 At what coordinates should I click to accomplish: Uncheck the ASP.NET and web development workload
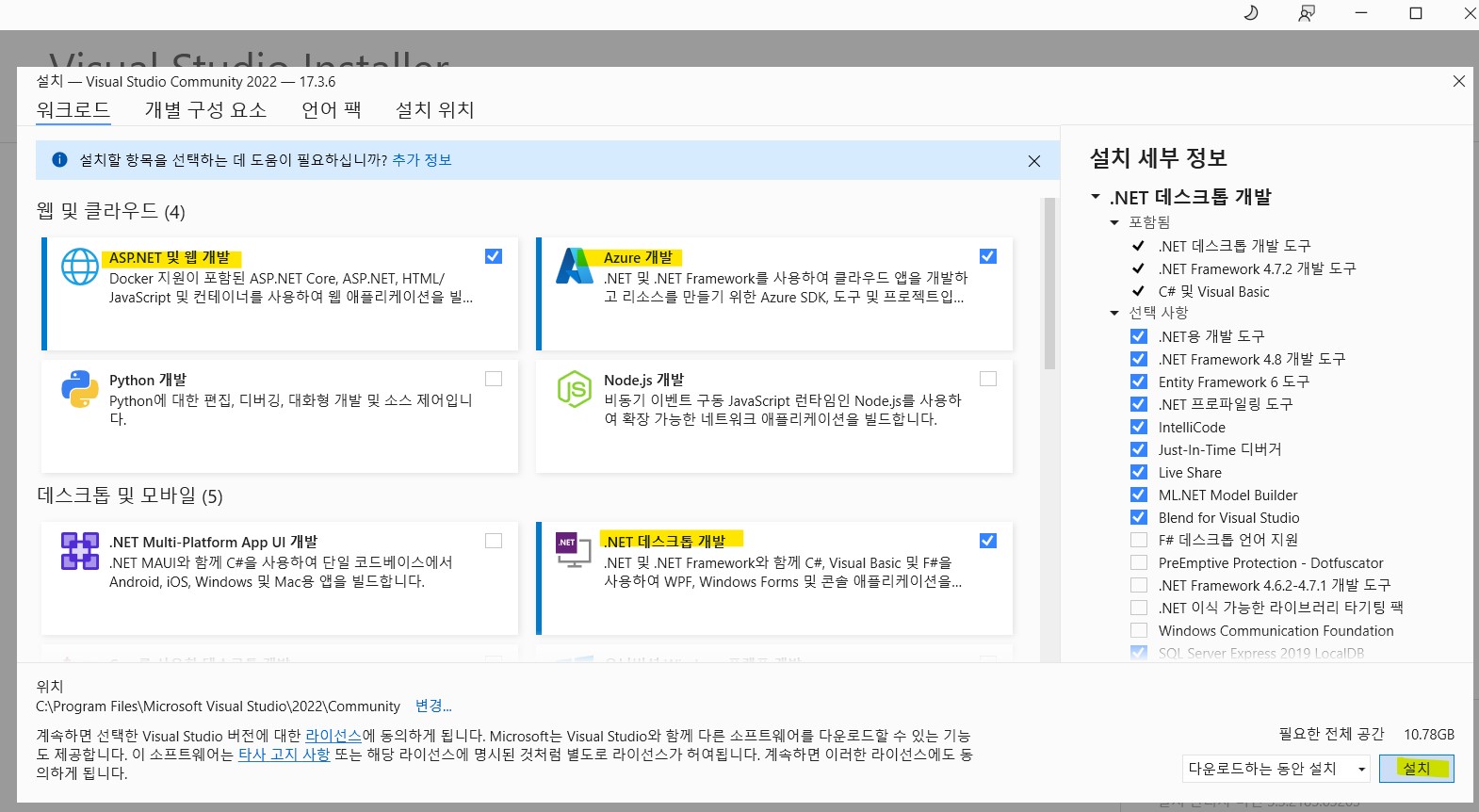tap(494, 256)
